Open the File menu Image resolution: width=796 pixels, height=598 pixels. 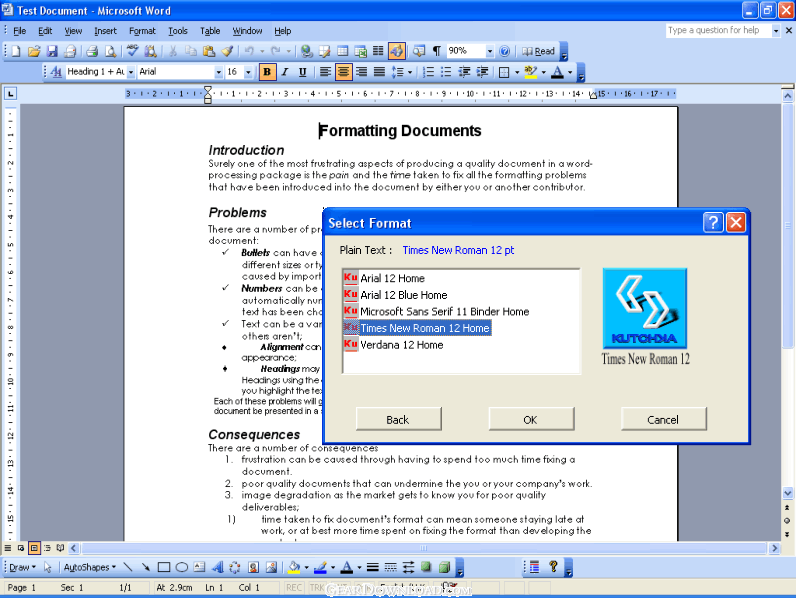pyautogui.click(x=19, y=31)
